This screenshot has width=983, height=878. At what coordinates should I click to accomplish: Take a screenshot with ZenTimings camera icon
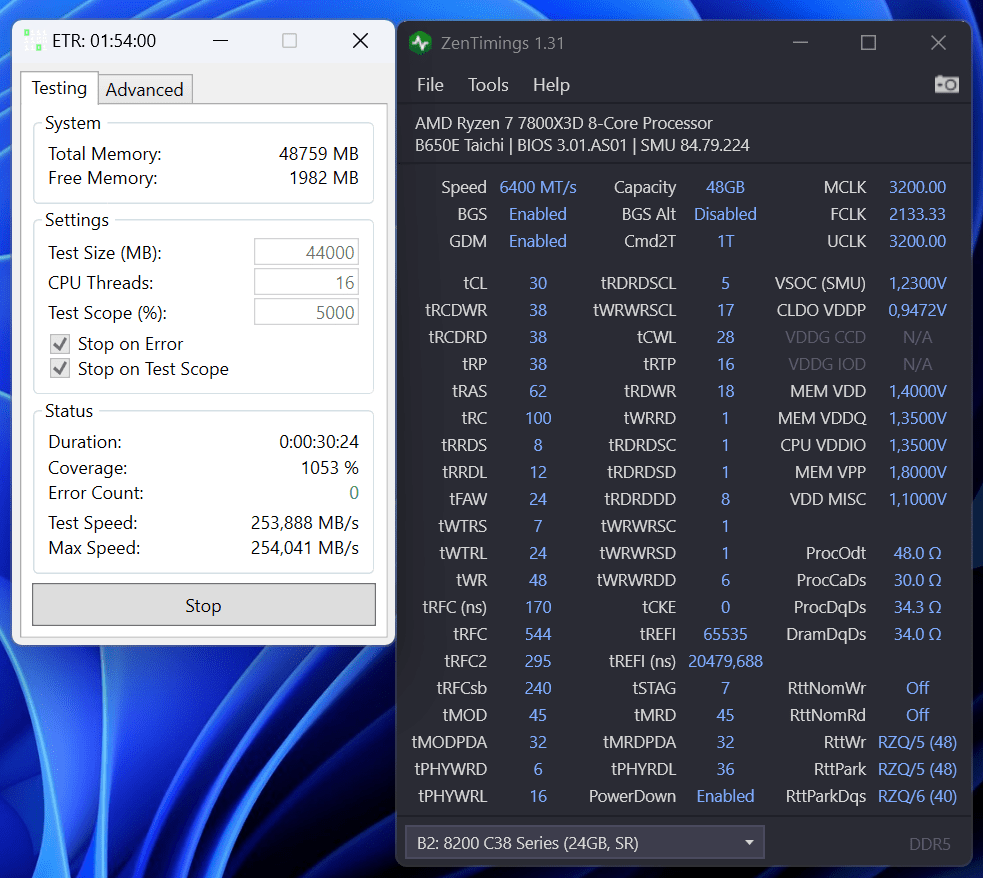(x=947, y=84)
